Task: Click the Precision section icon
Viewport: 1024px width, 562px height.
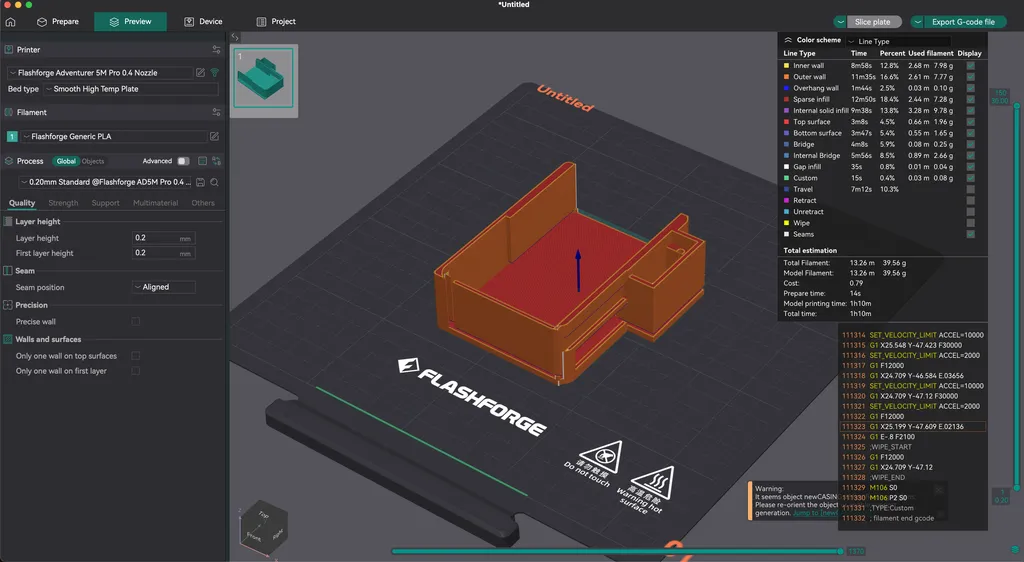Action: click(x=8, y=305)
